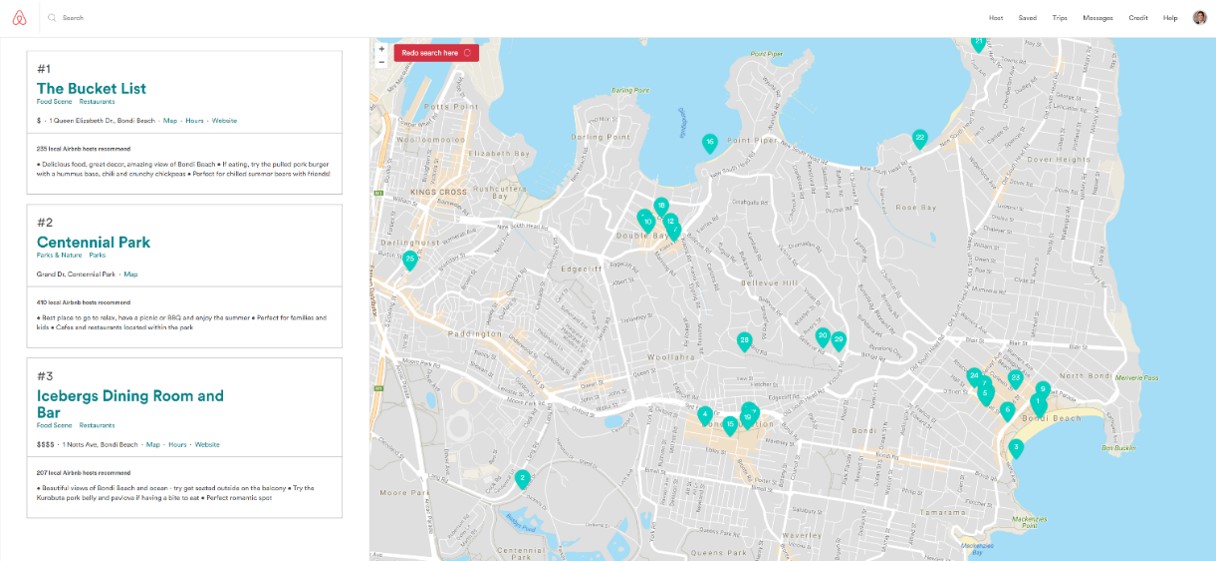Open the Centennial Park title link
The width and height of the screenshot is (1216, 561).
coord(94,242)
